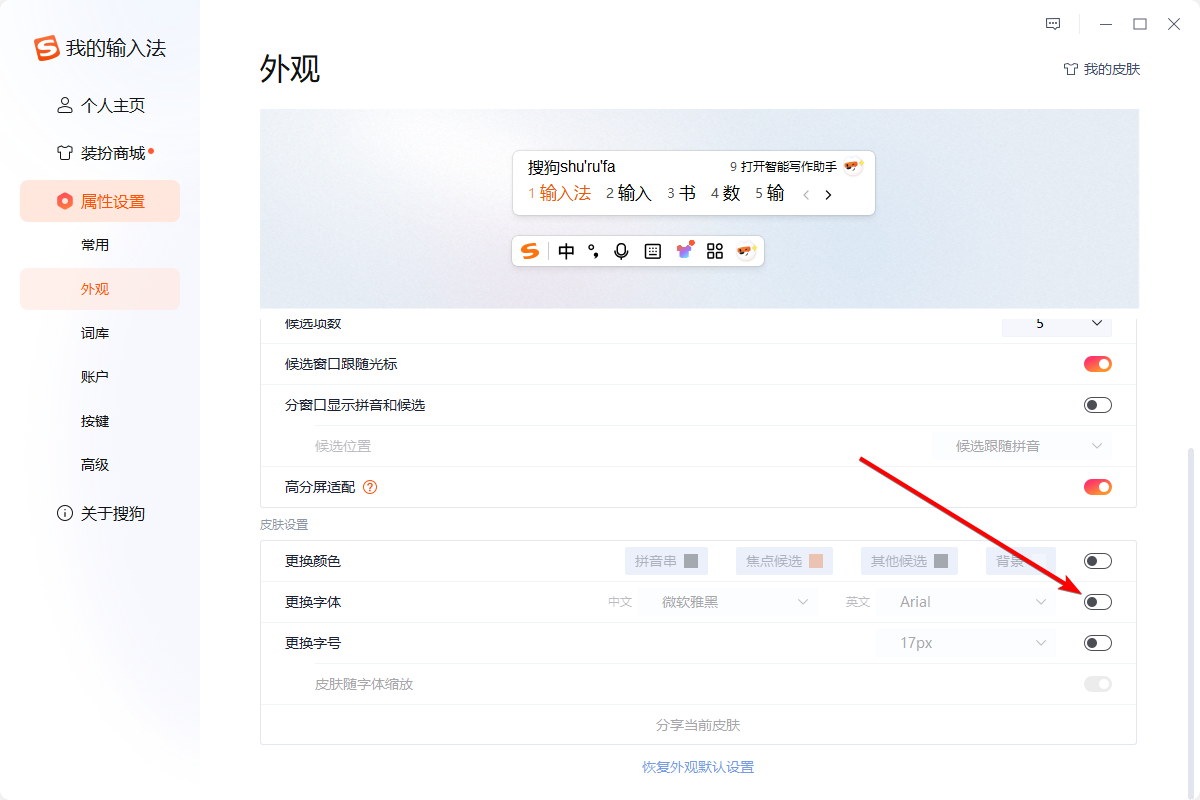This screenshot has width=1200, height=800.
Task: Turn on the 更换字体 switch
Action: 1097,601
